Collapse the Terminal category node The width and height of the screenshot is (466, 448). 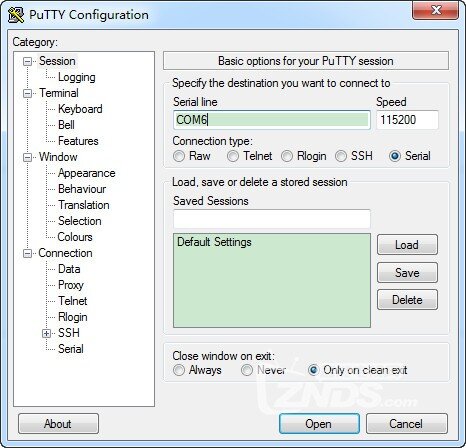(x=28, y=93)
